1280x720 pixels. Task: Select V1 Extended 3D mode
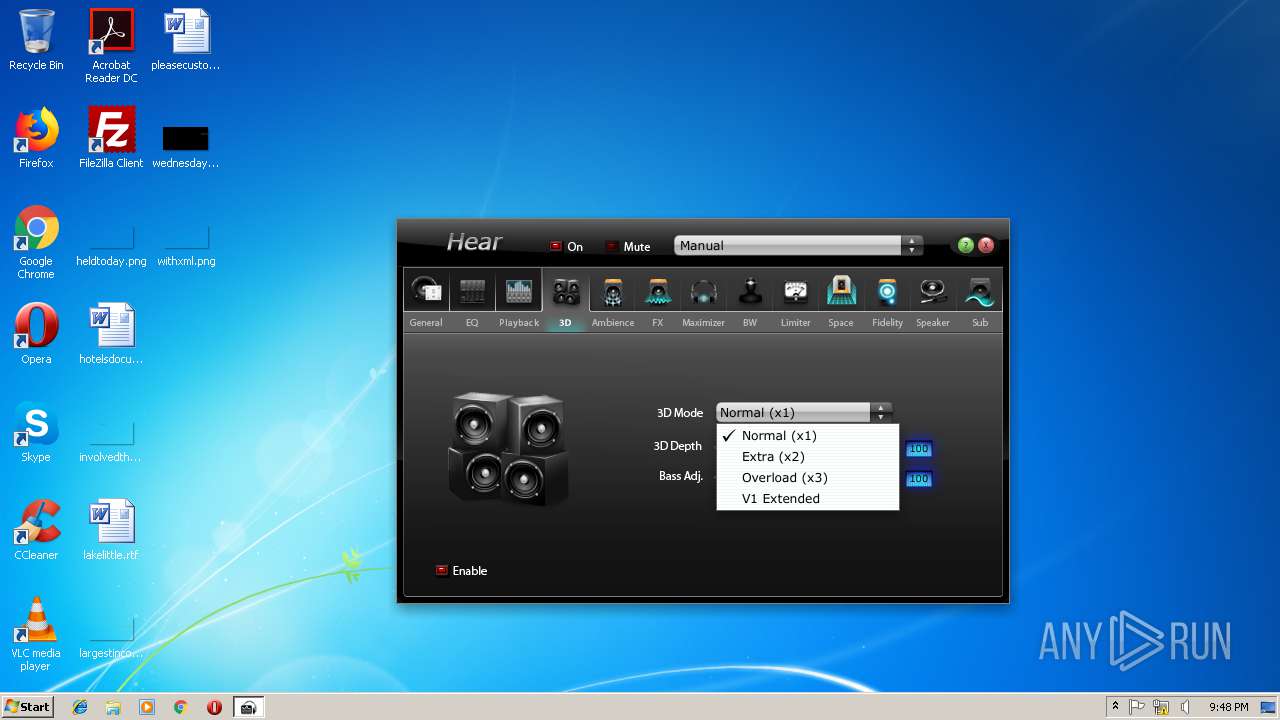point(808,499)
